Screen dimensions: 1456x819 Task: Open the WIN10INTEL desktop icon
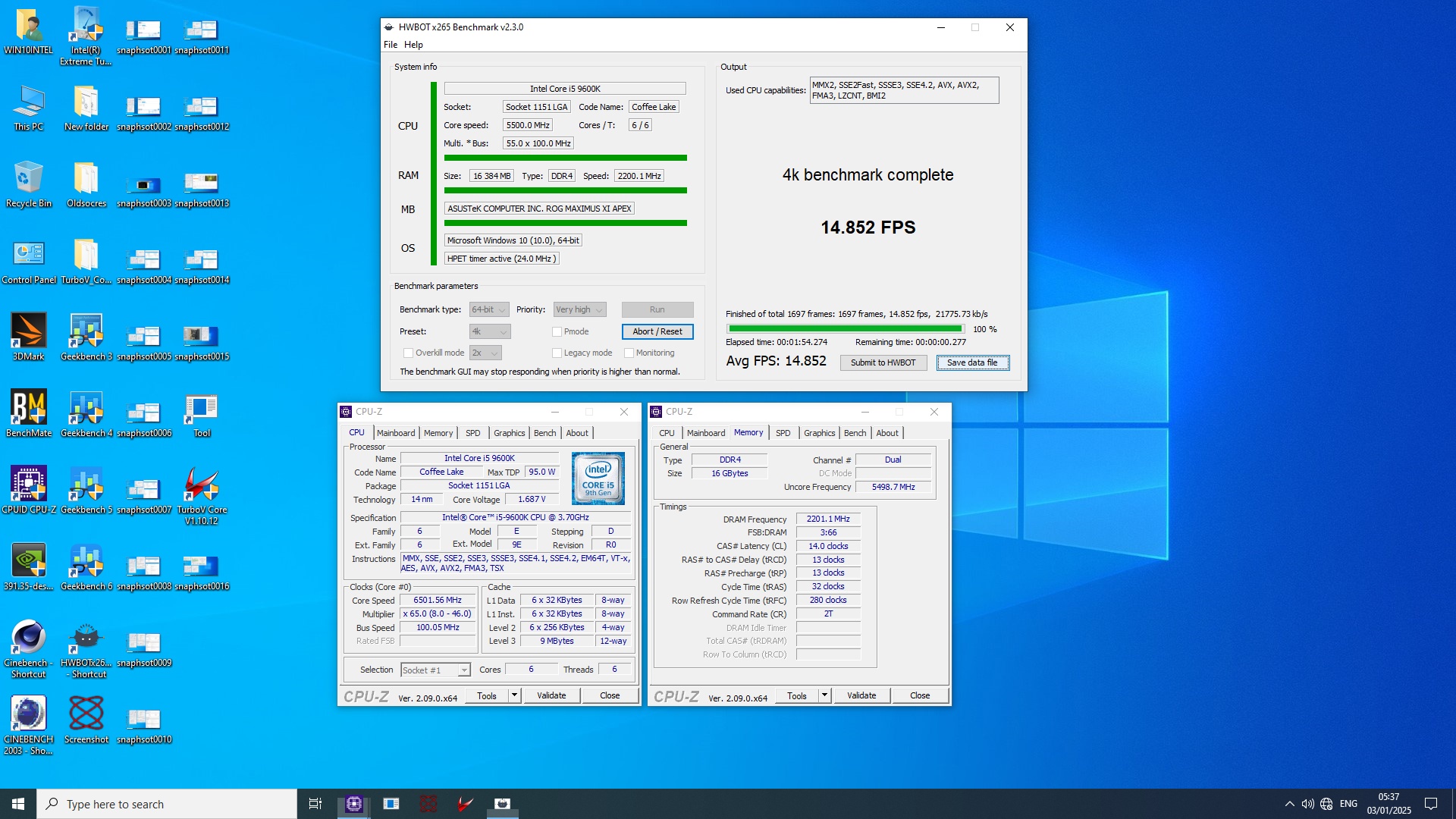[29, 32]
